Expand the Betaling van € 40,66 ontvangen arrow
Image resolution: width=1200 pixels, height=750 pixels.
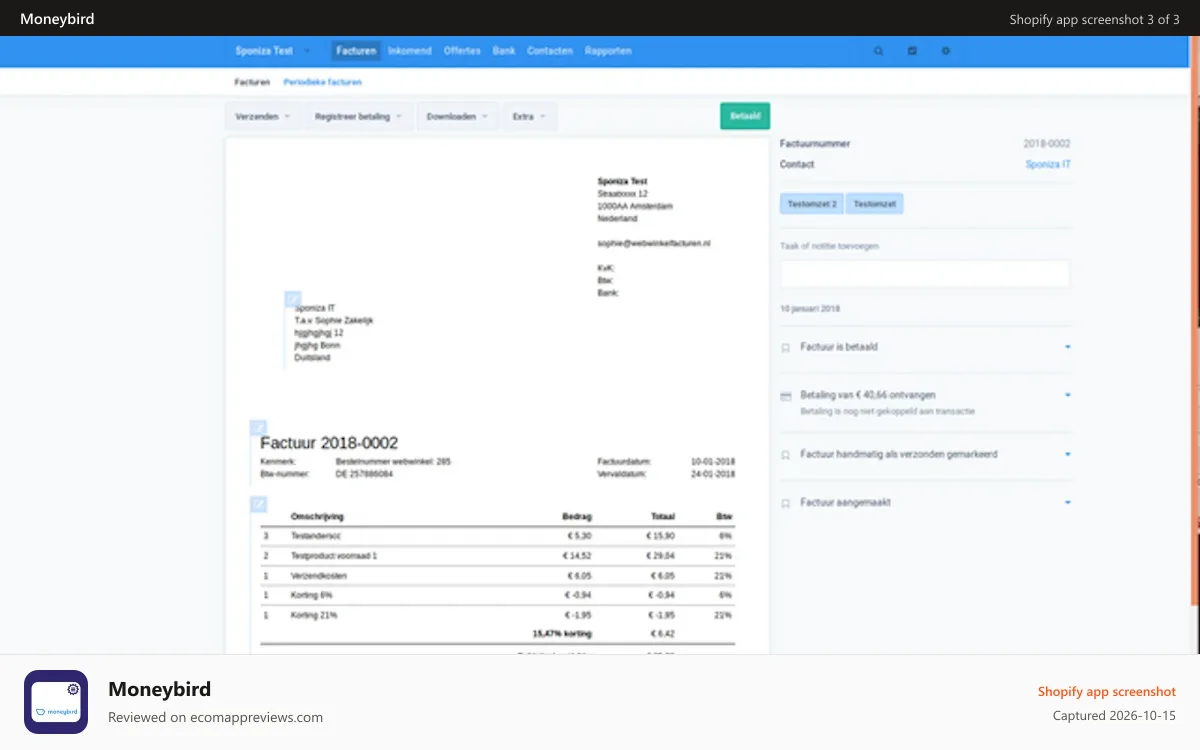1068,395
